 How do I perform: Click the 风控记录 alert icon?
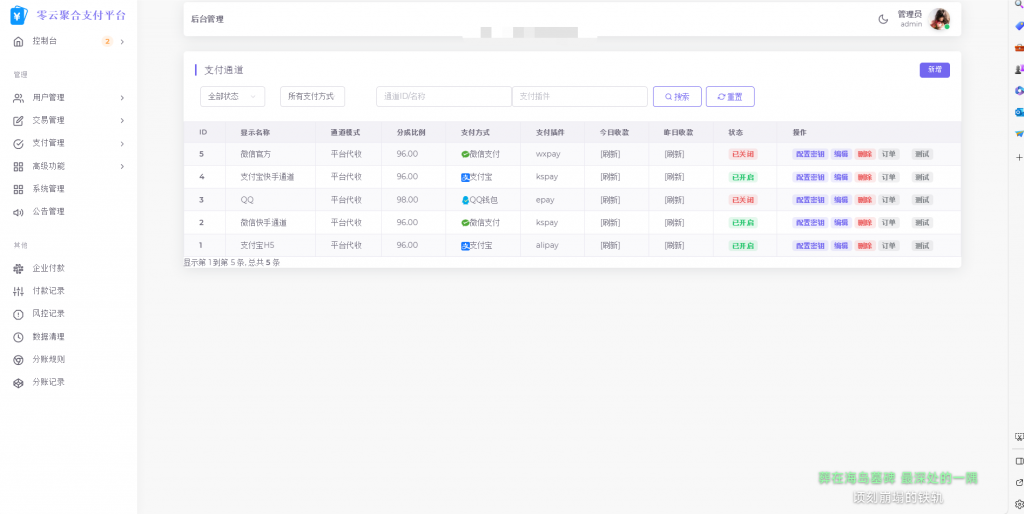(18, 314)
